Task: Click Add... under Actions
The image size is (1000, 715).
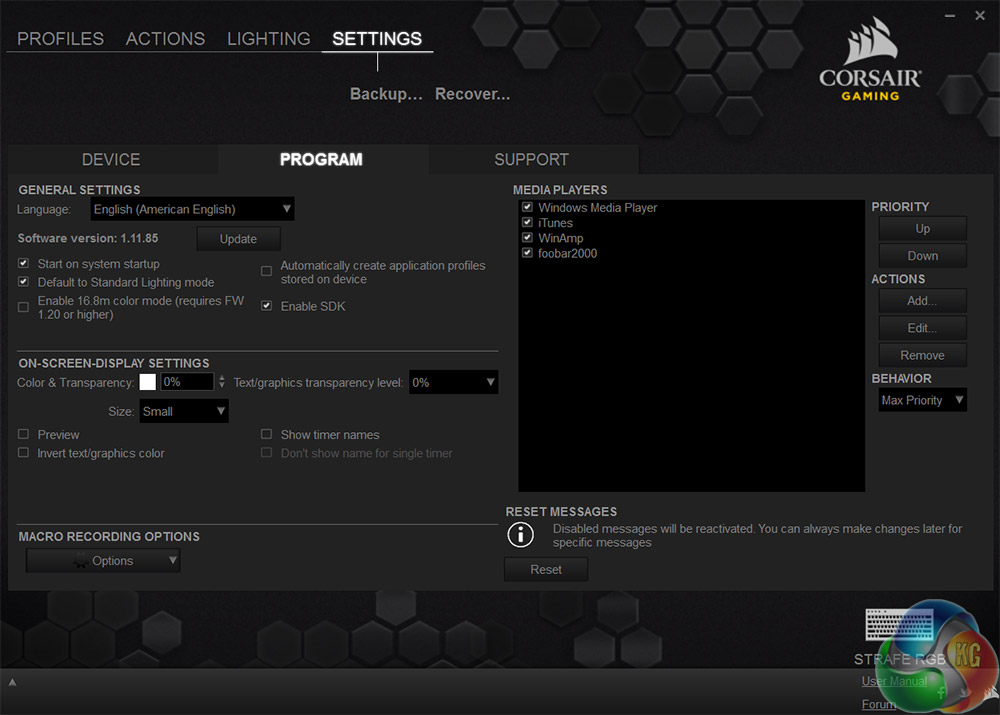Action: click(x=922, y=300)
